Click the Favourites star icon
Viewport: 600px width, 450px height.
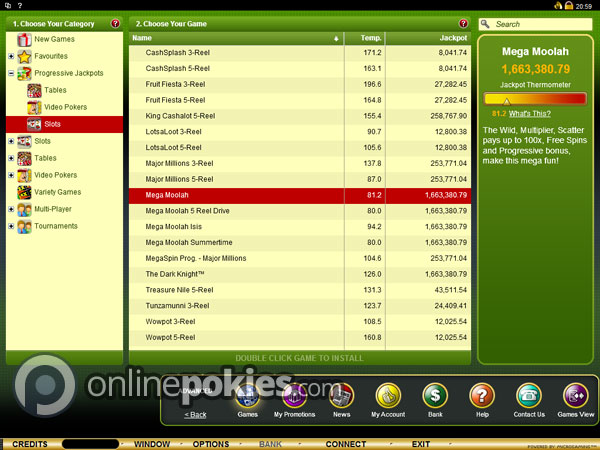tap(24, 56)
